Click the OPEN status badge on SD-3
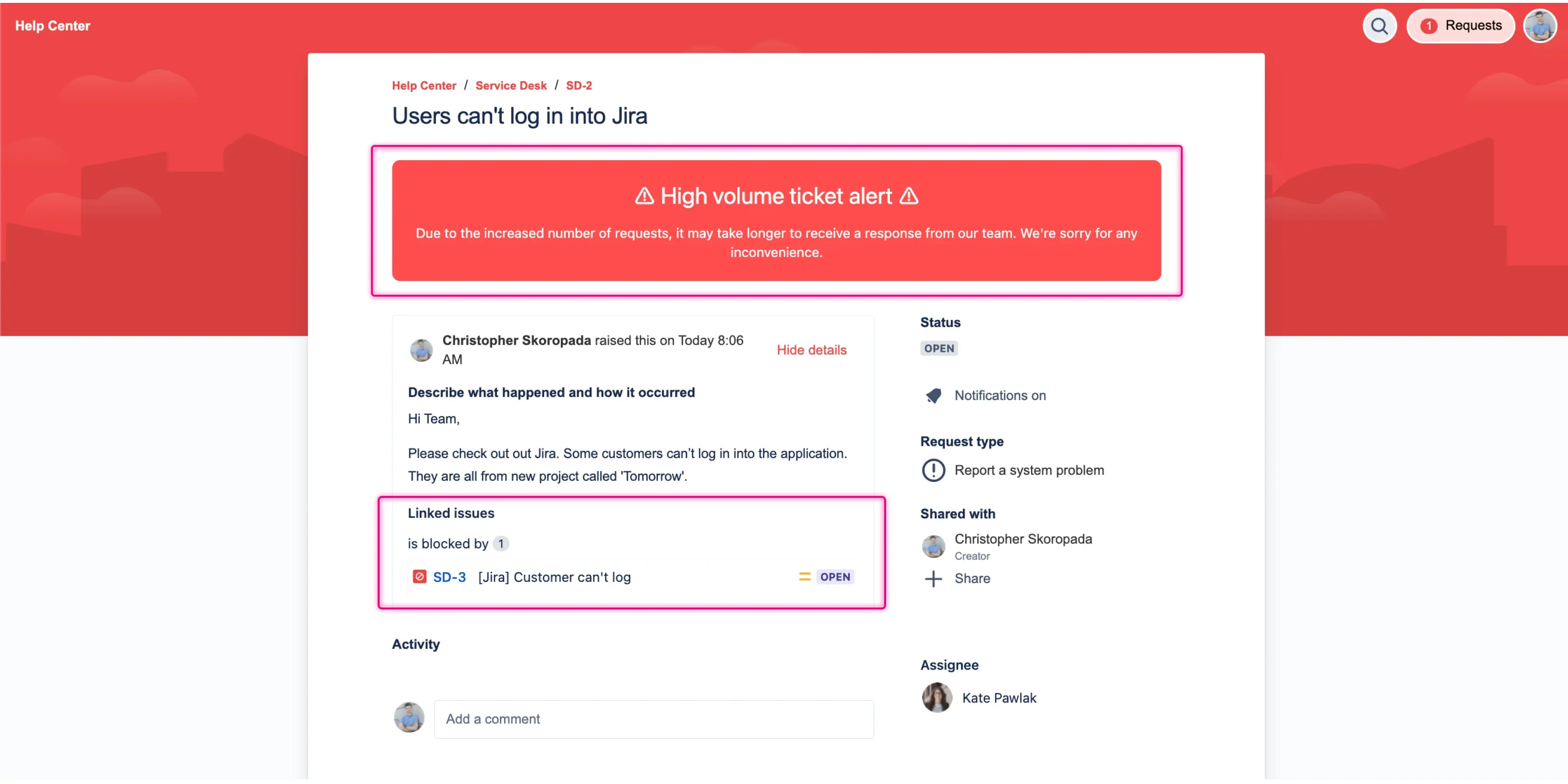Image resolution: width=1568 pixels, height=784 pixels. coord(835,577)
